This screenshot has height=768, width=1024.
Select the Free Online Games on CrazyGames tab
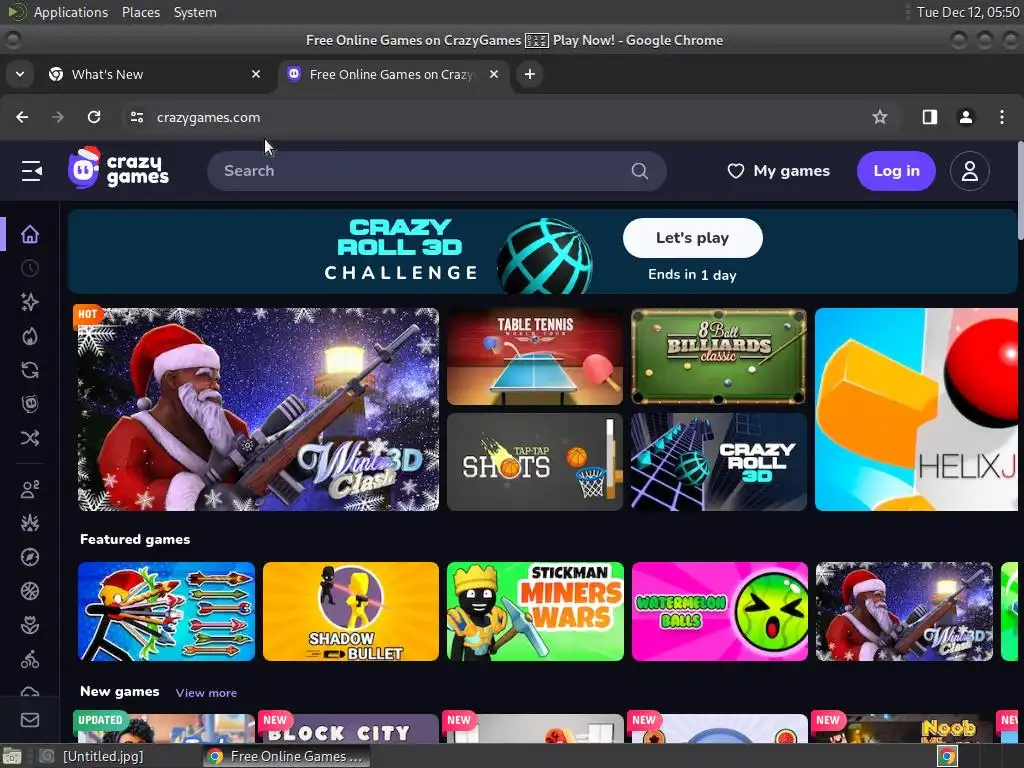(x=393, y=74)
